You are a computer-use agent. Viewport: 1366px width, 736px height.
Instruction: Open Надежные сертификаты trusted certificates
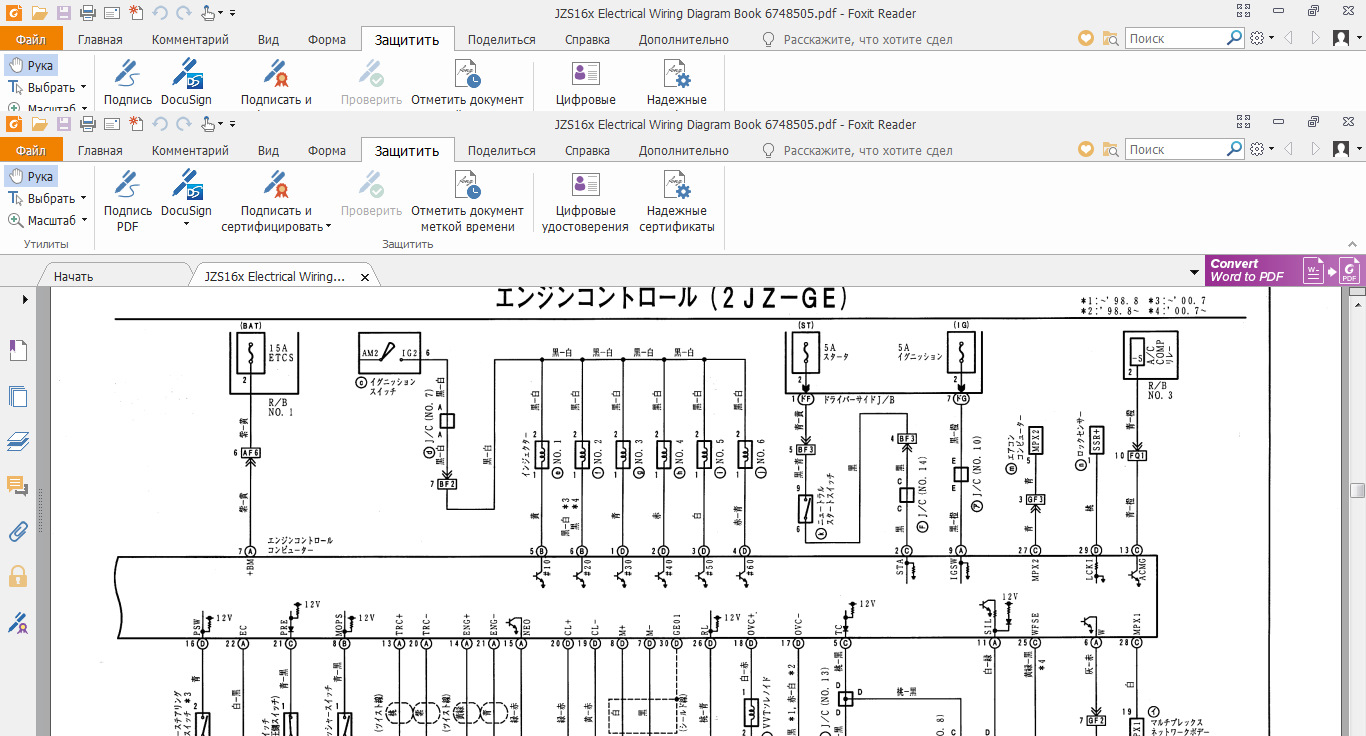(x=677, y=200)
